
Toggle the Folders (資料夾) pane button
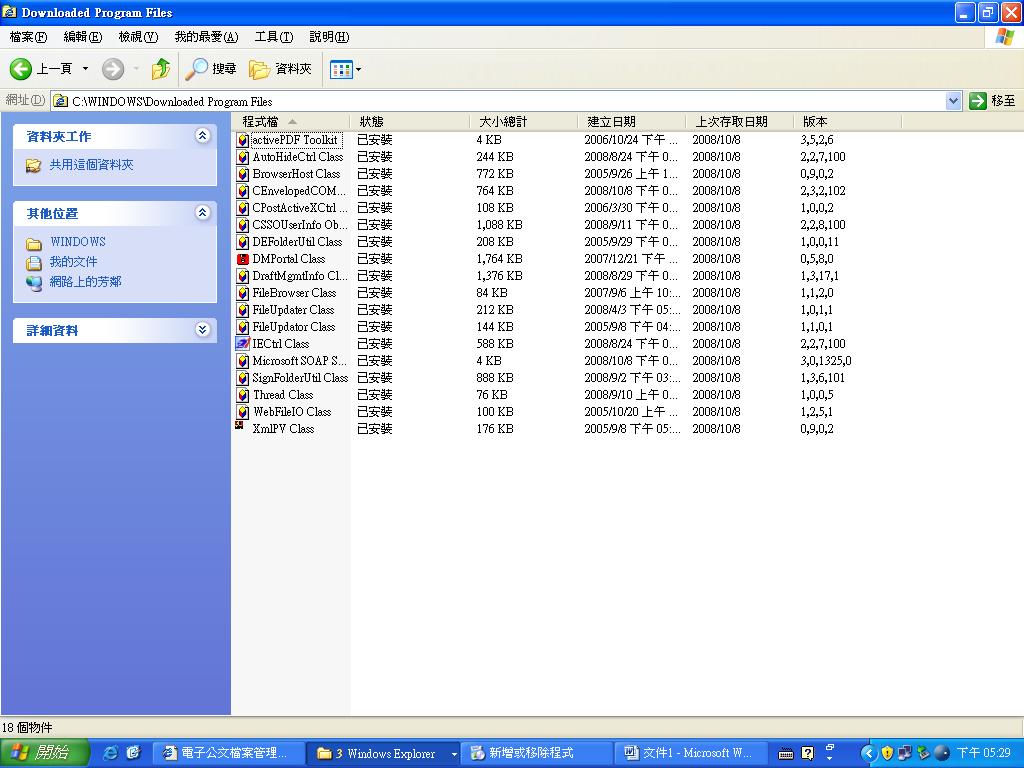[x=281, y=69]
